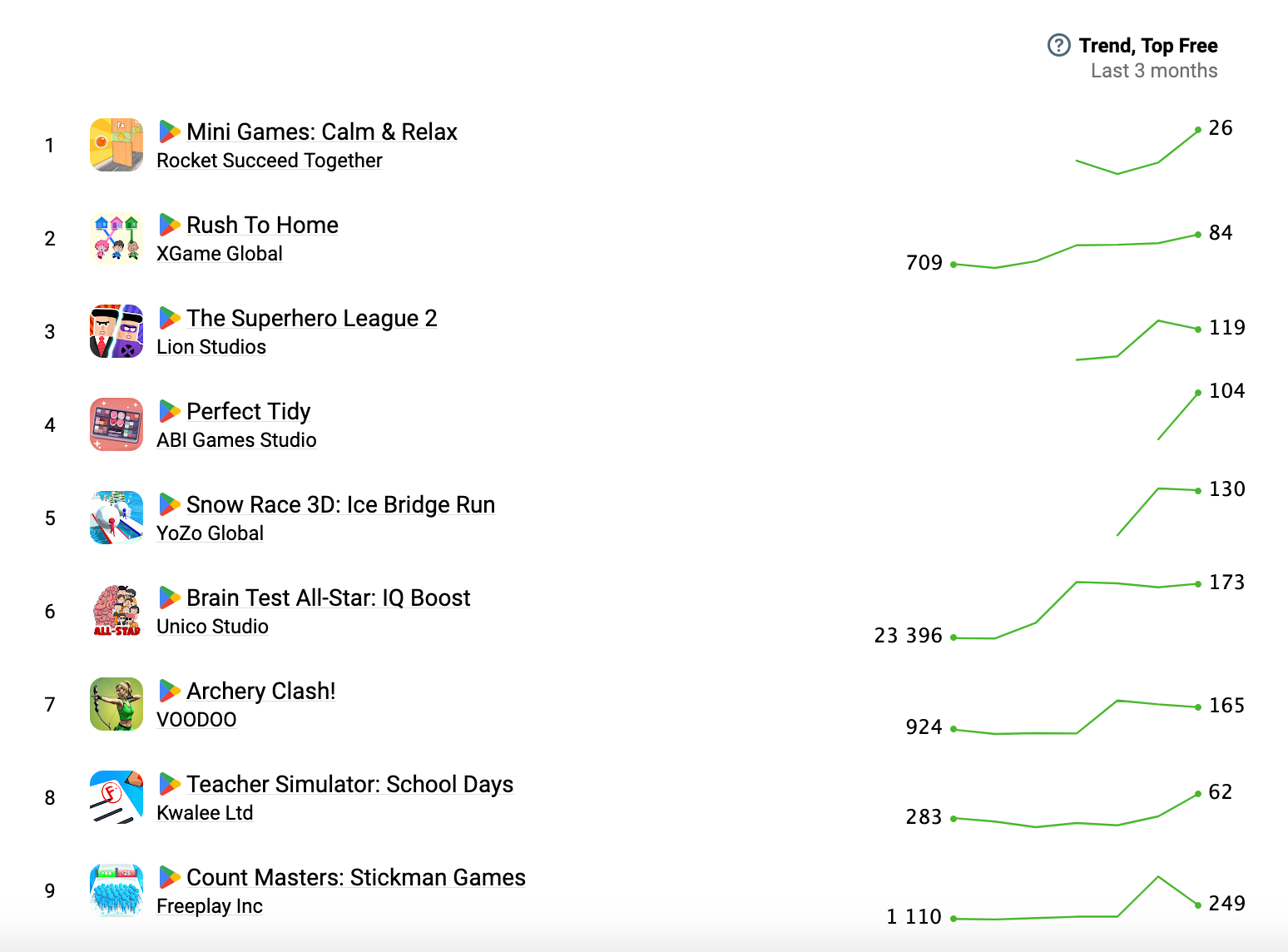
Task: Open the Rocket Succeed Together developer link
Action: pos(270,161)
